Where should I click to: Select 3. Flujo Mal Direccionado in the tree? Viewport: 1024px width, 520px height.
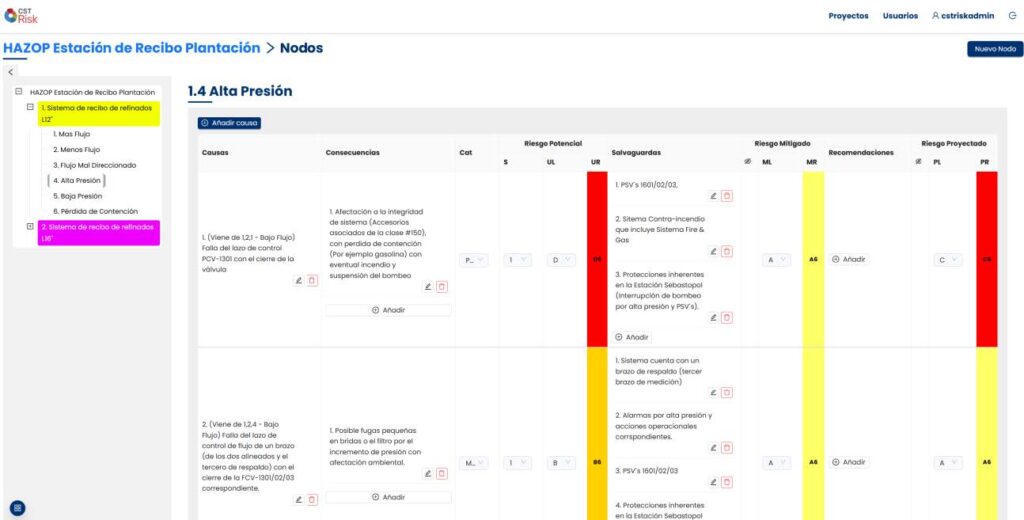95,165
